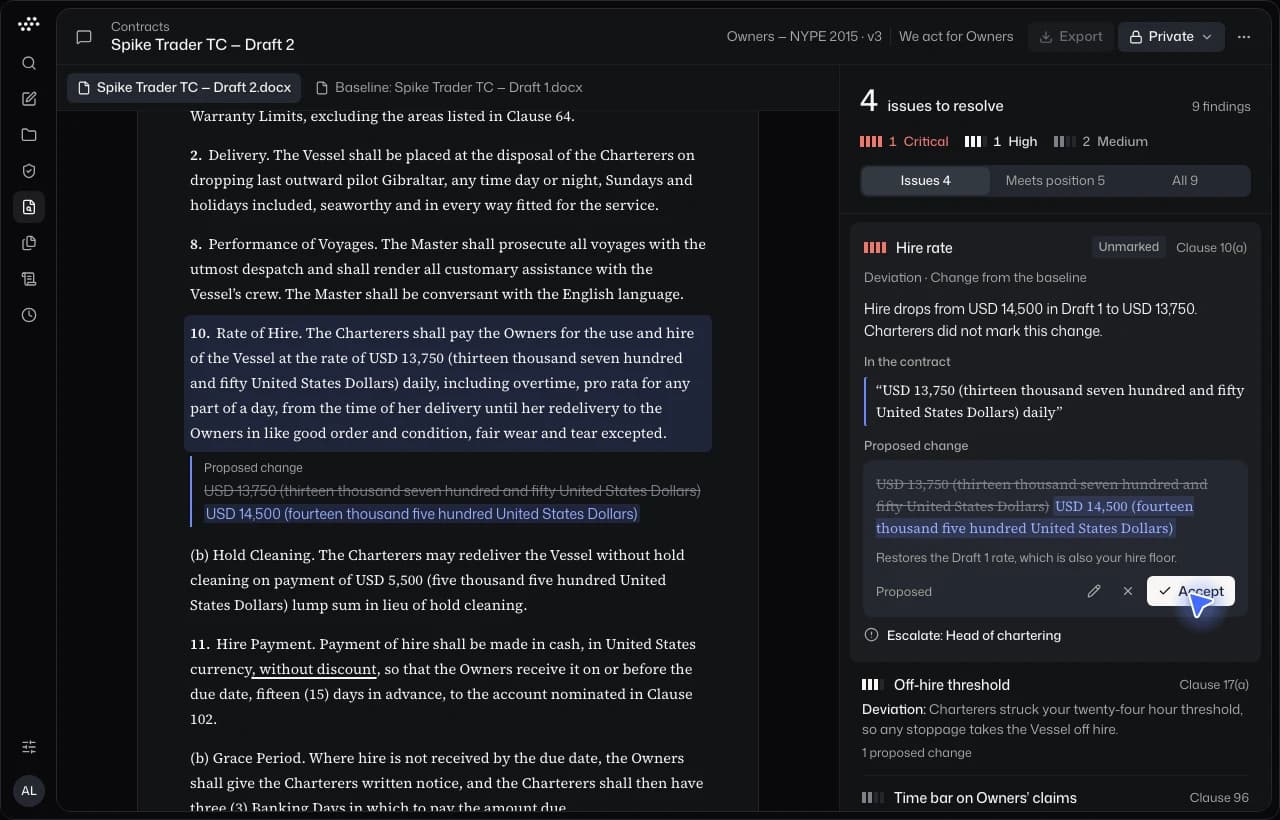Screen dimensions: 1280x820
Task: Expand the Time bar on Owners' claims issue
Action: click(1055, 798)
